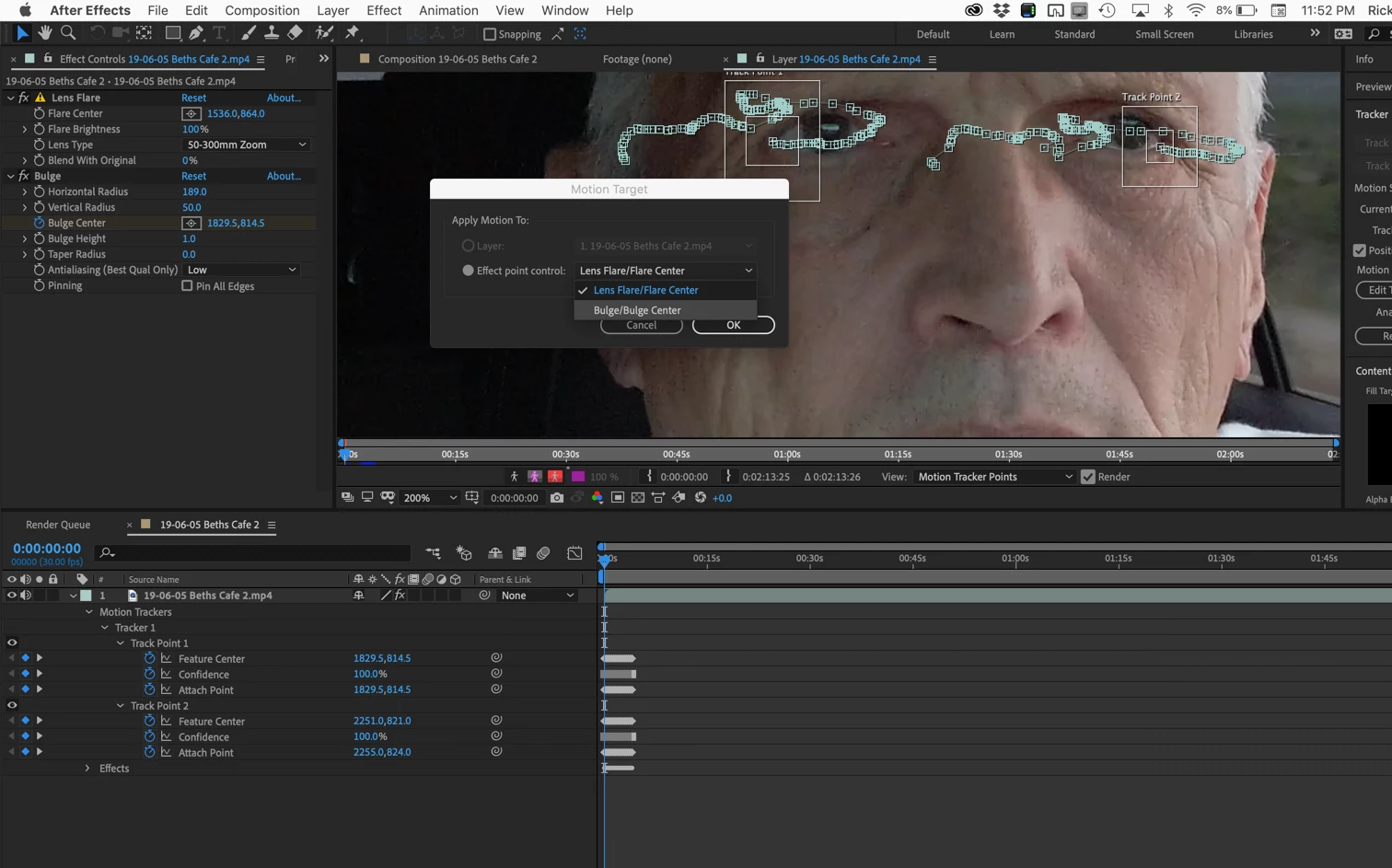This screenshot has width=1392, height=868.
Task: Select the Hand tool
Action: [x=44, y=33]
